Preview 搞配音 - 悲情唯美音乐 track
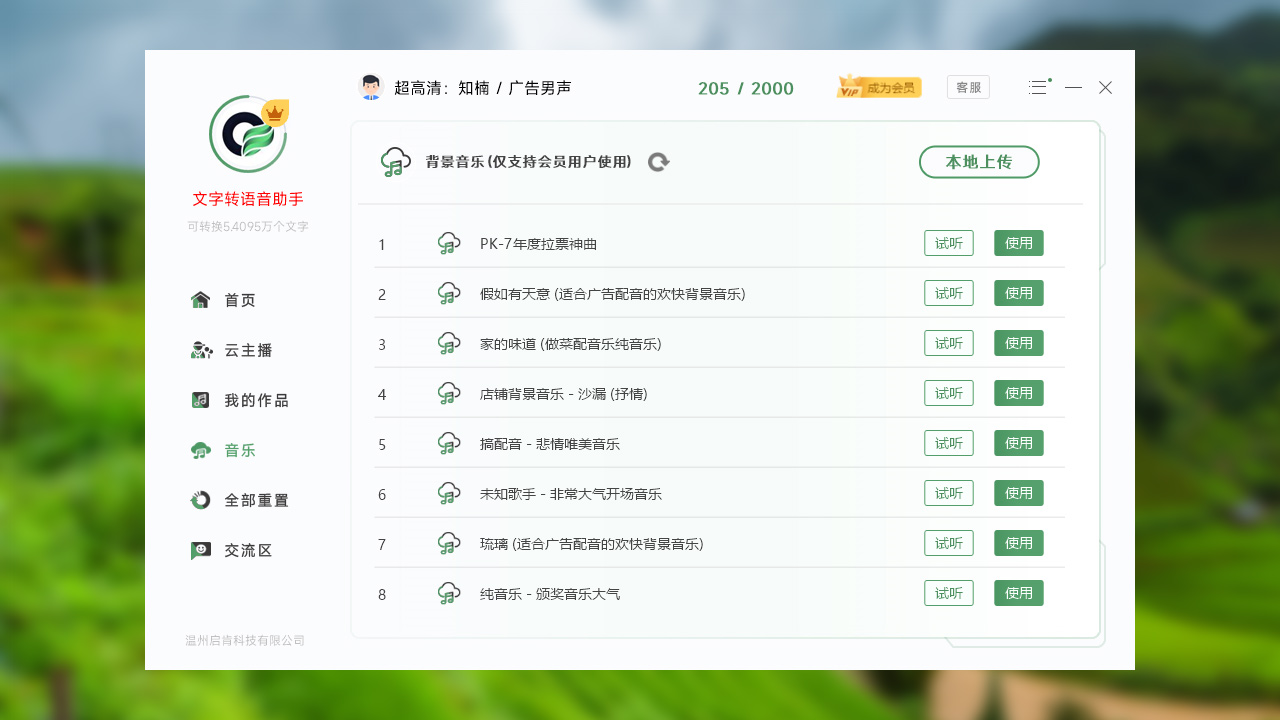 tap(948, 442)
